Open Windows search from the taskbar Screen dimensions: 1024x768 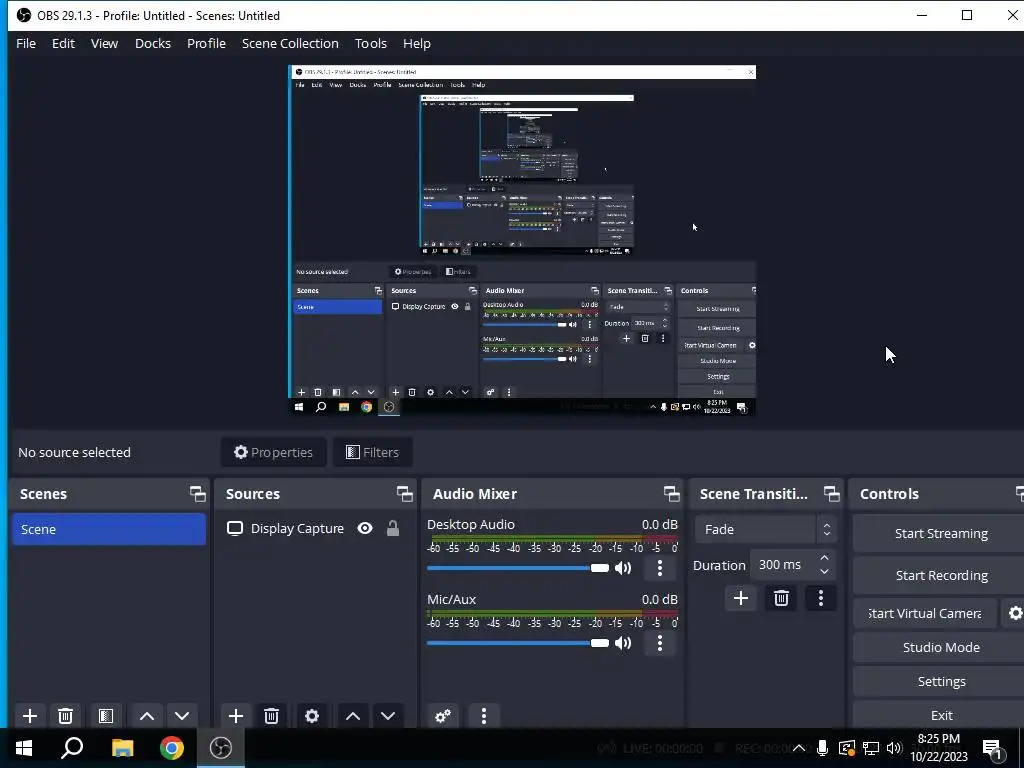72,748
